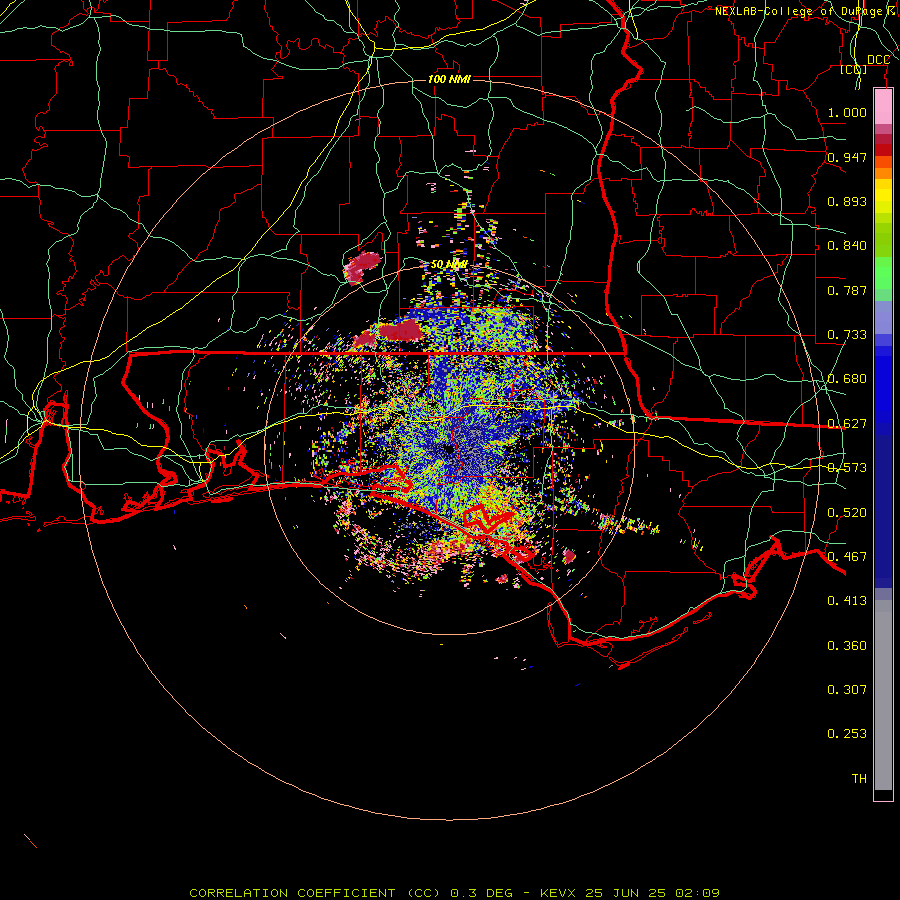Select the 0.840 color scale value

847,246
